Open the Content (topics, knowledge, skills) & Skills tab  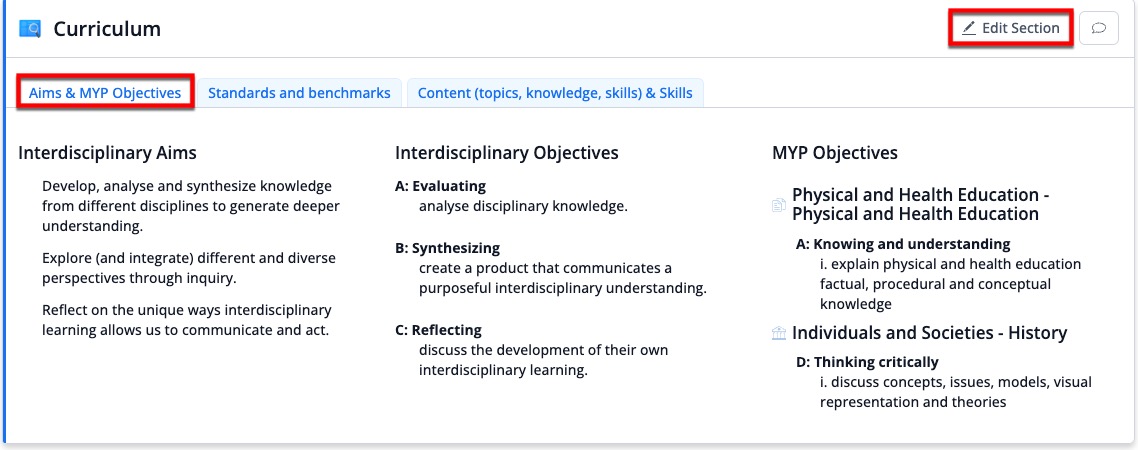[x=555, y=93]
